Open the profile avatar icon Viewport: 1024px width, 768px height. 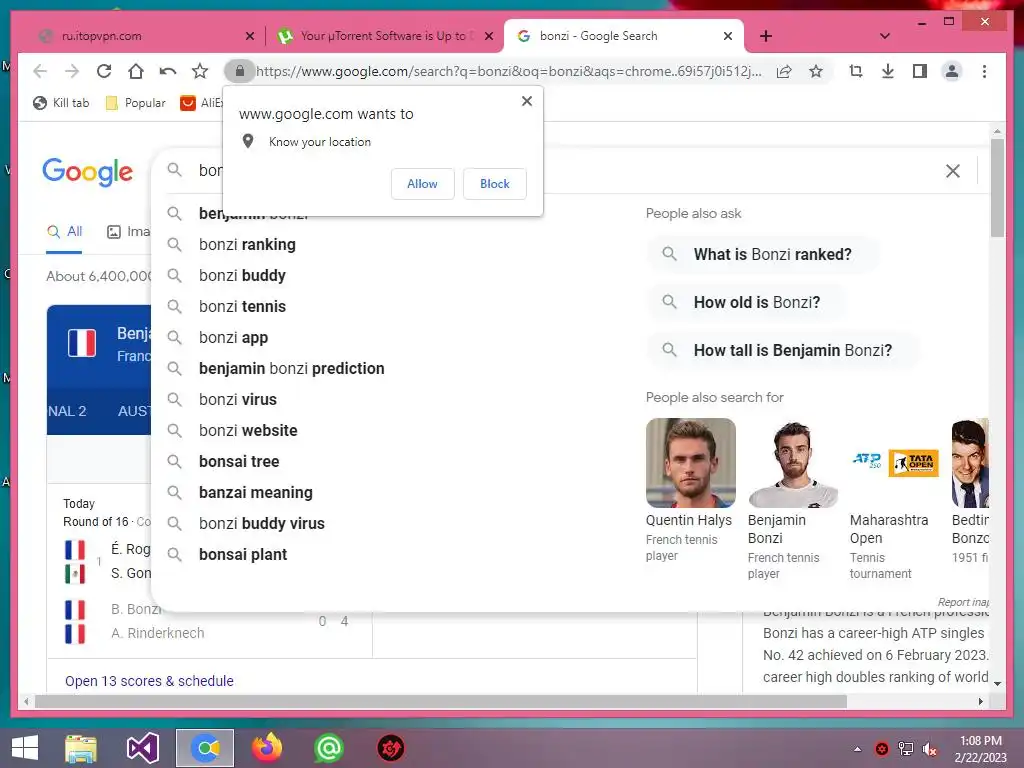tap(952, 71)
